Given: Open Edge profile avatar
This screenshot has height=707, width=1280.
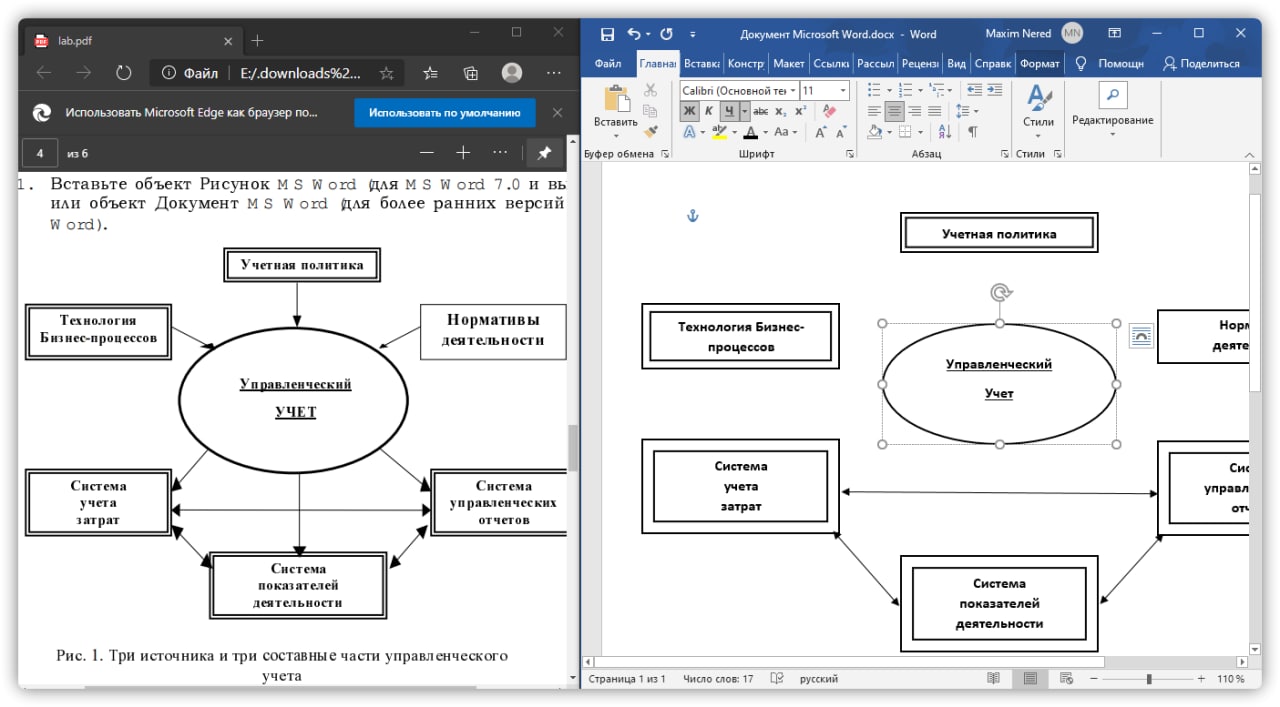Looking at the screenshot, I should click(x=512, y=73).
